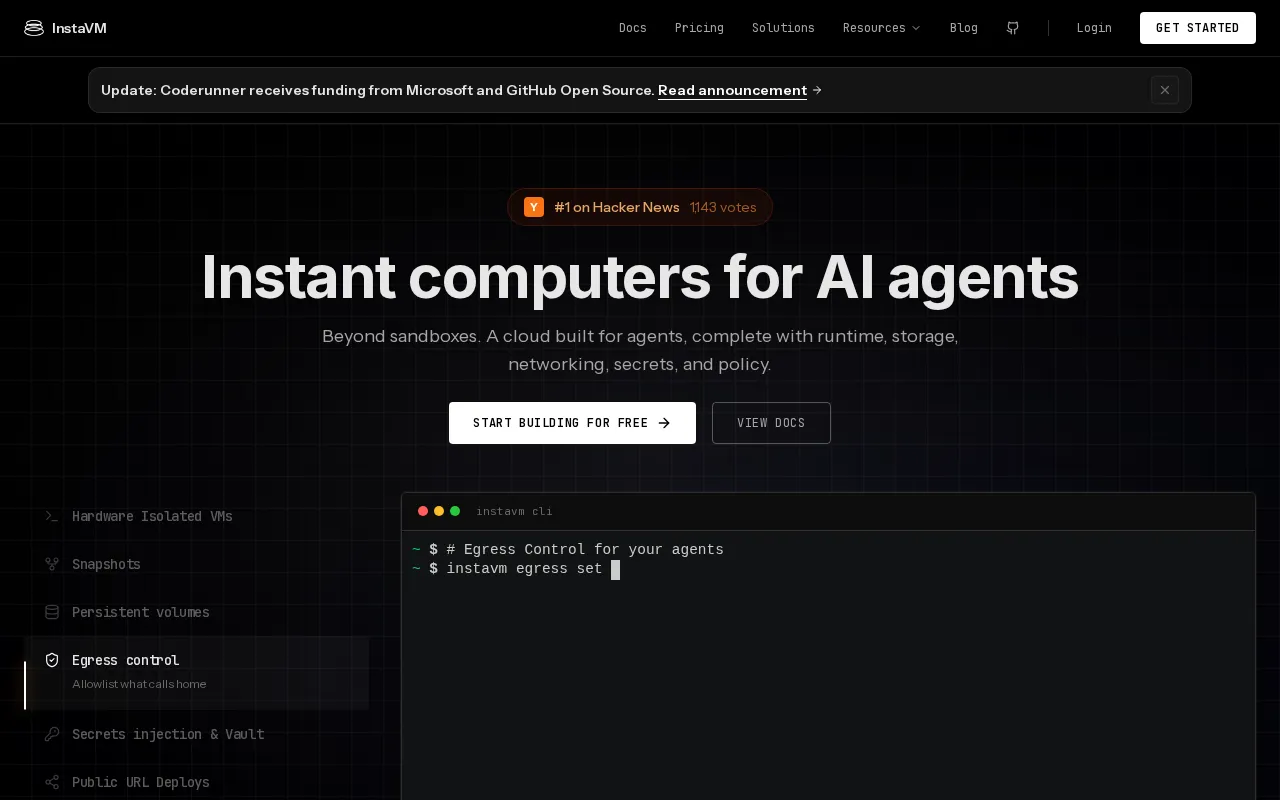Viewport: 1280px width, 800px height.
Task: Click the share icon beside Public URL Deploys
Action: 52,782
